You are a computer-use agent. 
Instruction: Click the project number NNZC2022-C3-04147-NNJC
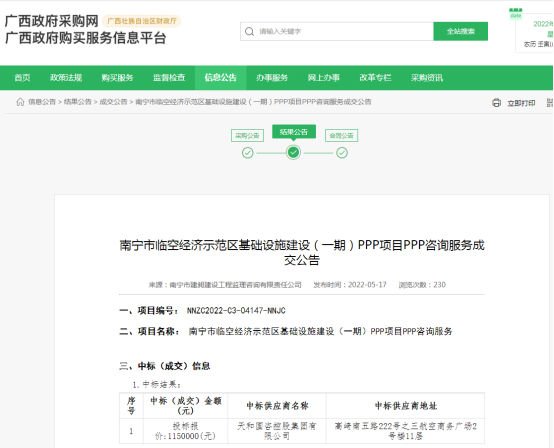(236, 311)
